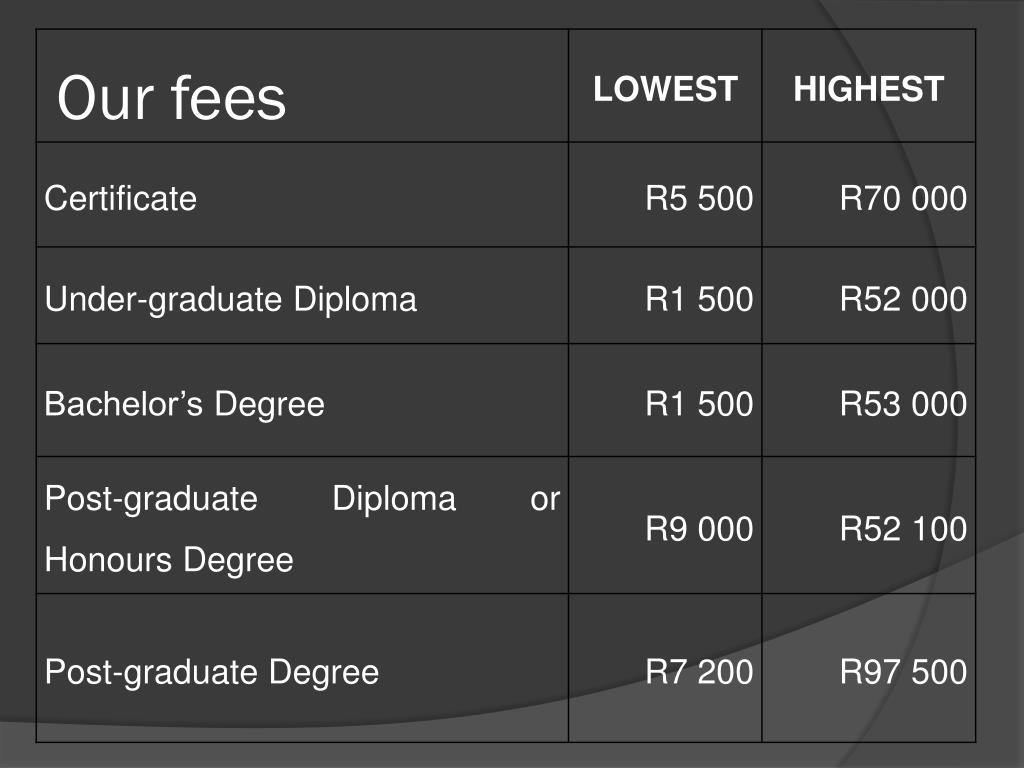Click the Bachelor's Degree row label
This screenshot has height=768, width=1024.
click(x=184, y=404)
